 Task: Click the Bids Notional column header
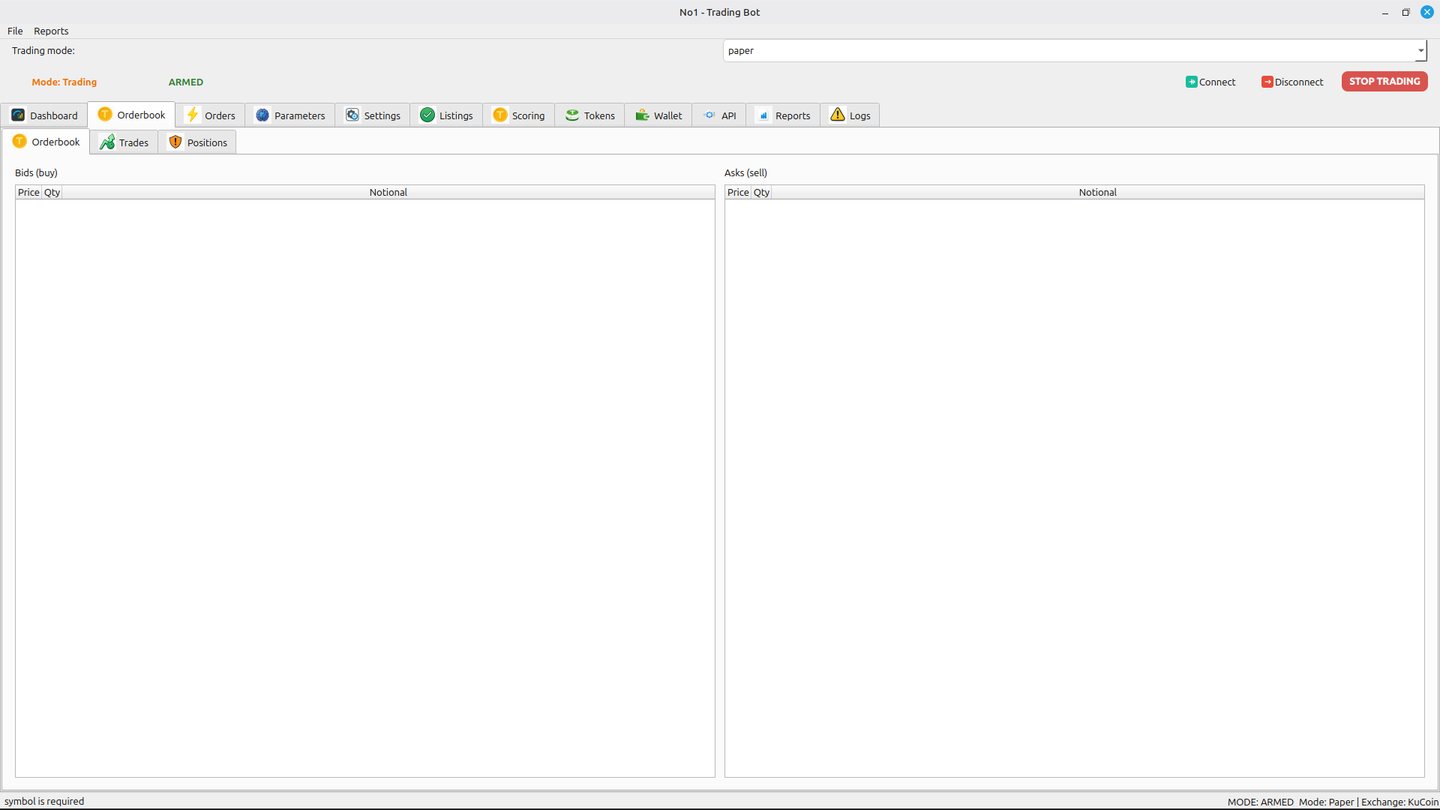pyautogui.click(x=388, y=192)
